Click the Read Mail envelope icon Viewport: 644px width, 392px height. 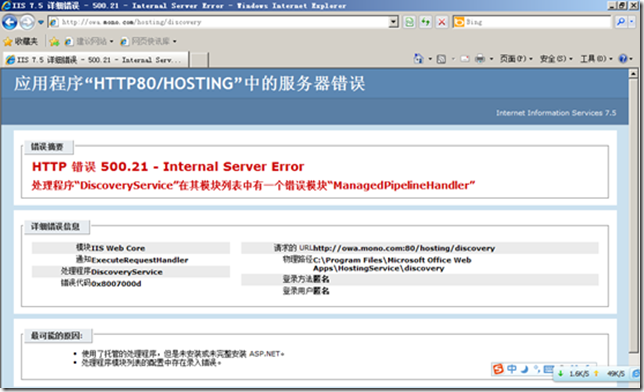(465, 59)
